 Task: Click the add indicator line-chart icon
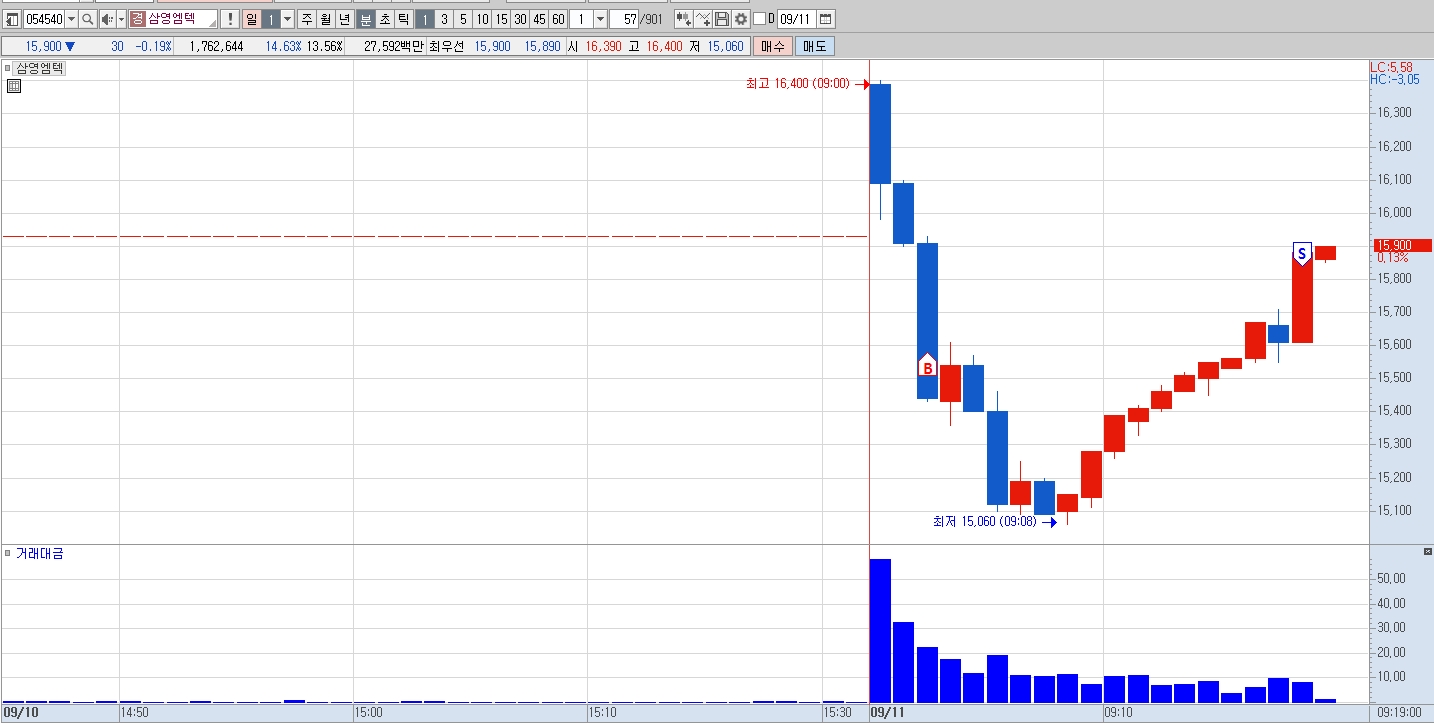click(703, 19)
